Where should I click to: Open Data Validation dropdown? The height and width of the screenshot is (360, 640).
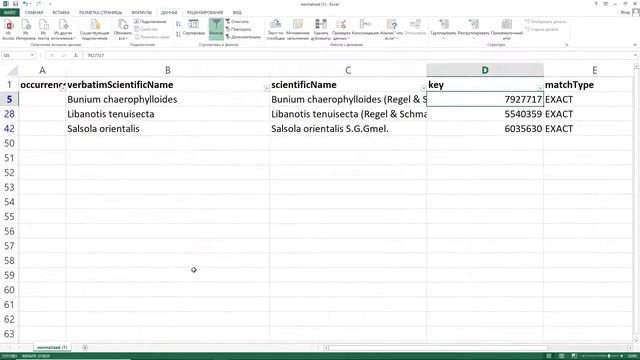[x=341, y=30]
